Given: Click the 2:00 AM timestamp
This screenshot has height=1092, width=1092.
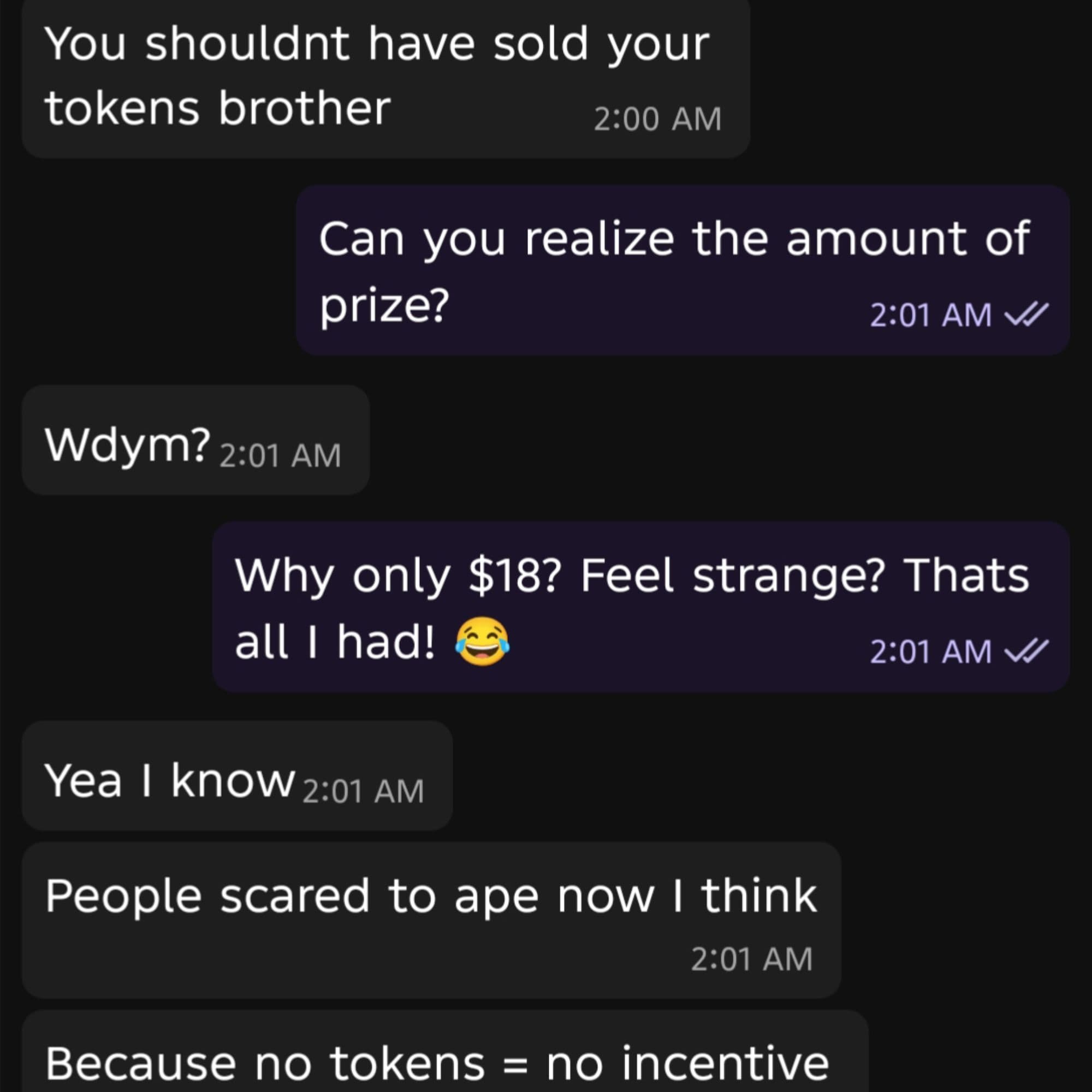Looking at the screenshot, I should point(657,118).
